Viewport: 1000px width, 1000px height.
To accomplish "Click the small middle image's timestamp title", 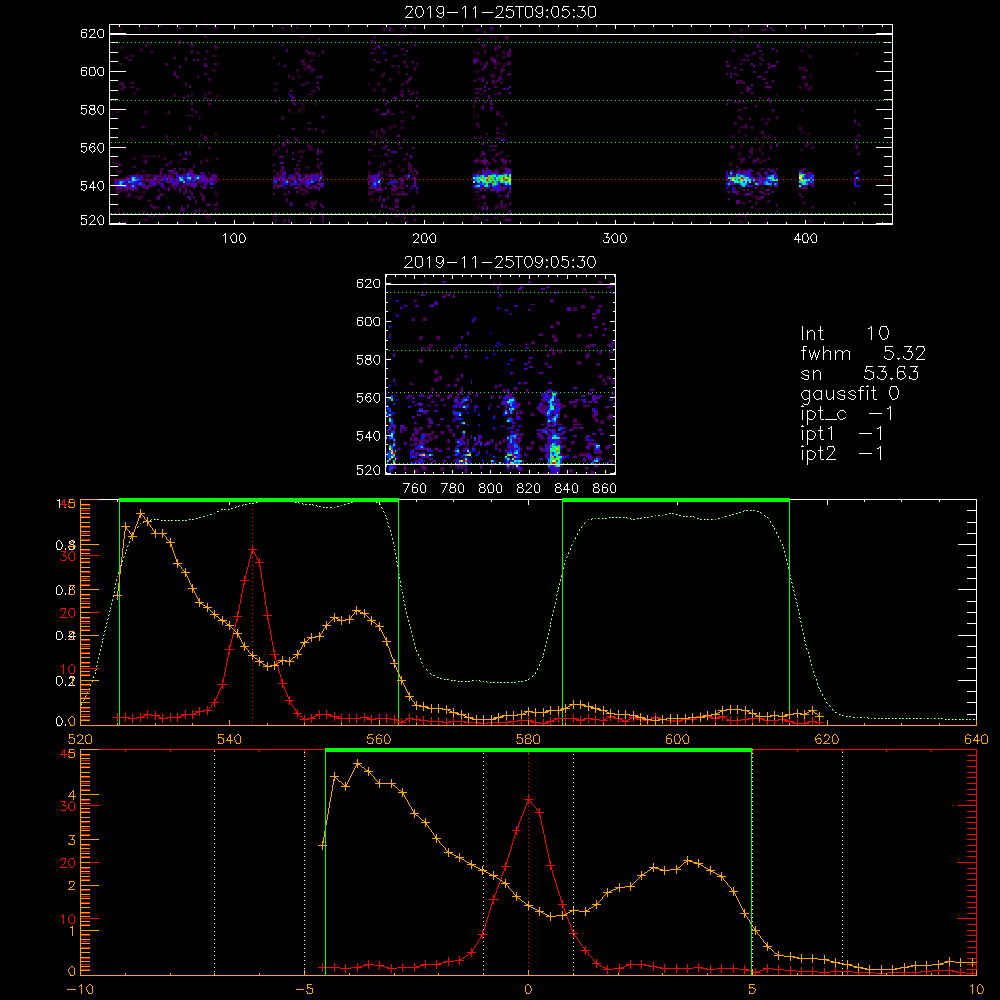I will pos(500,262).
